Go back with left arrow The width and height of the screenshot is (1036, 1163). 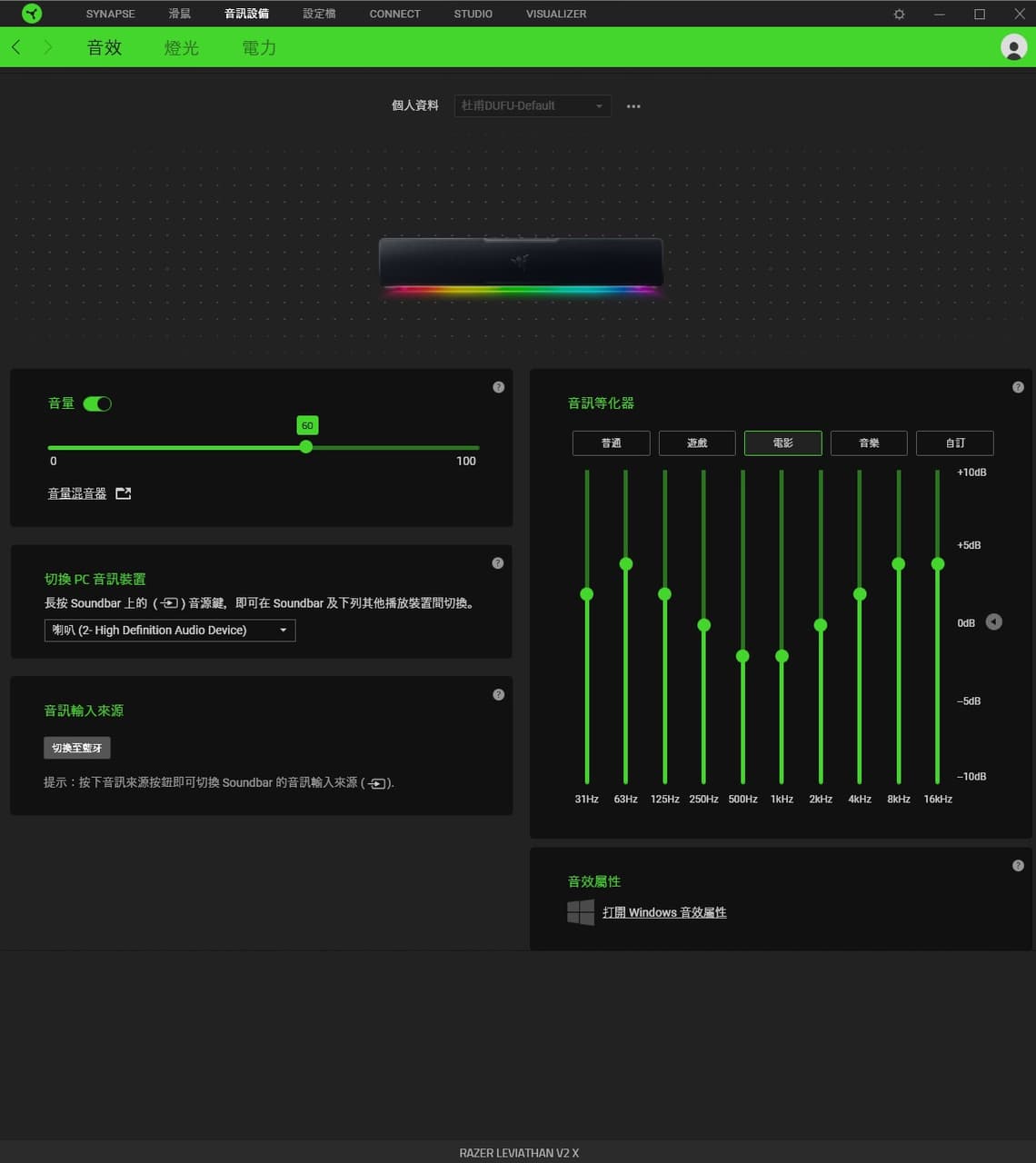(16, 47)
